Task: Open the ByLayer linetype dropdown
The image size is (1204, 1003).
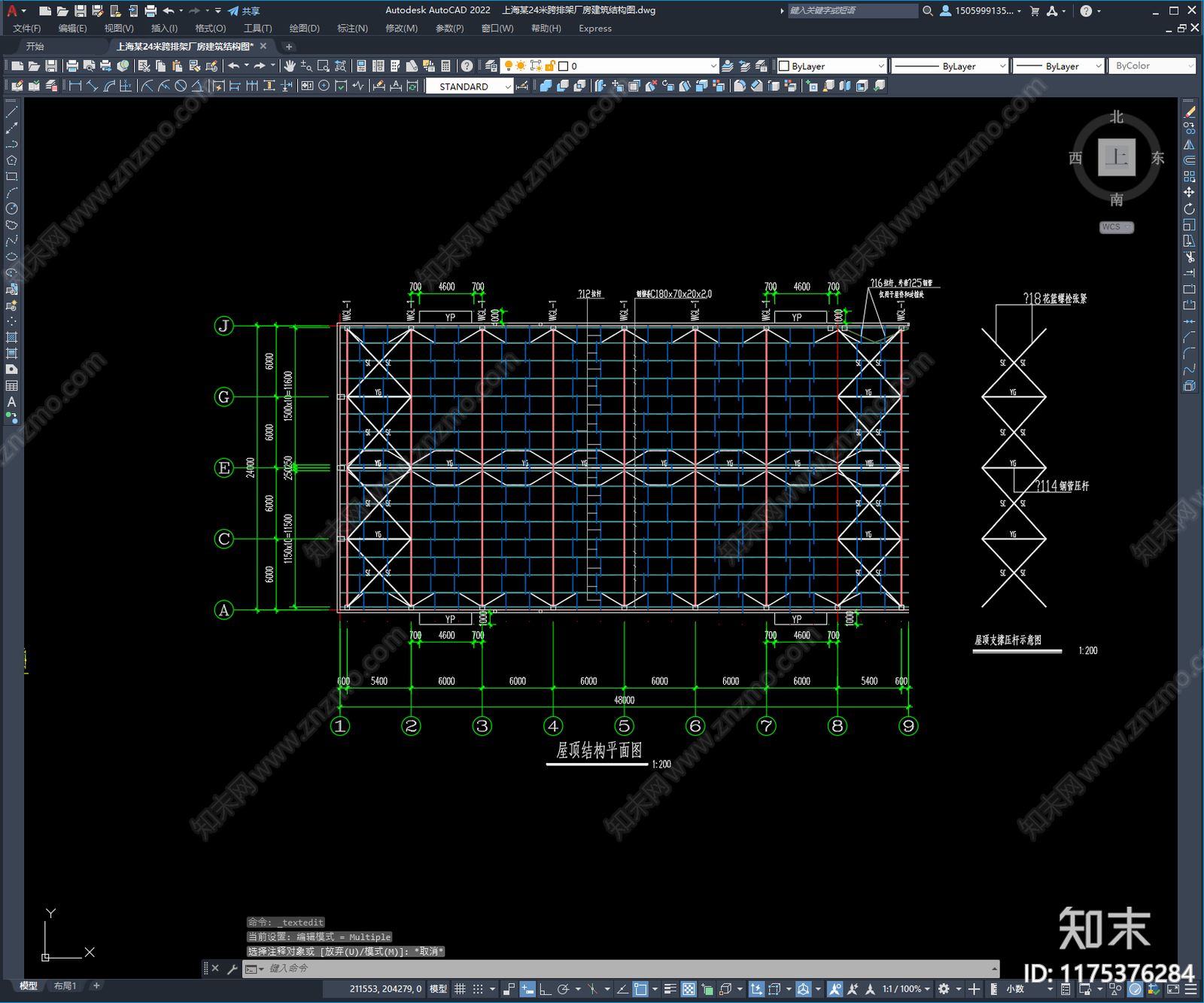Action: point(950,66)
